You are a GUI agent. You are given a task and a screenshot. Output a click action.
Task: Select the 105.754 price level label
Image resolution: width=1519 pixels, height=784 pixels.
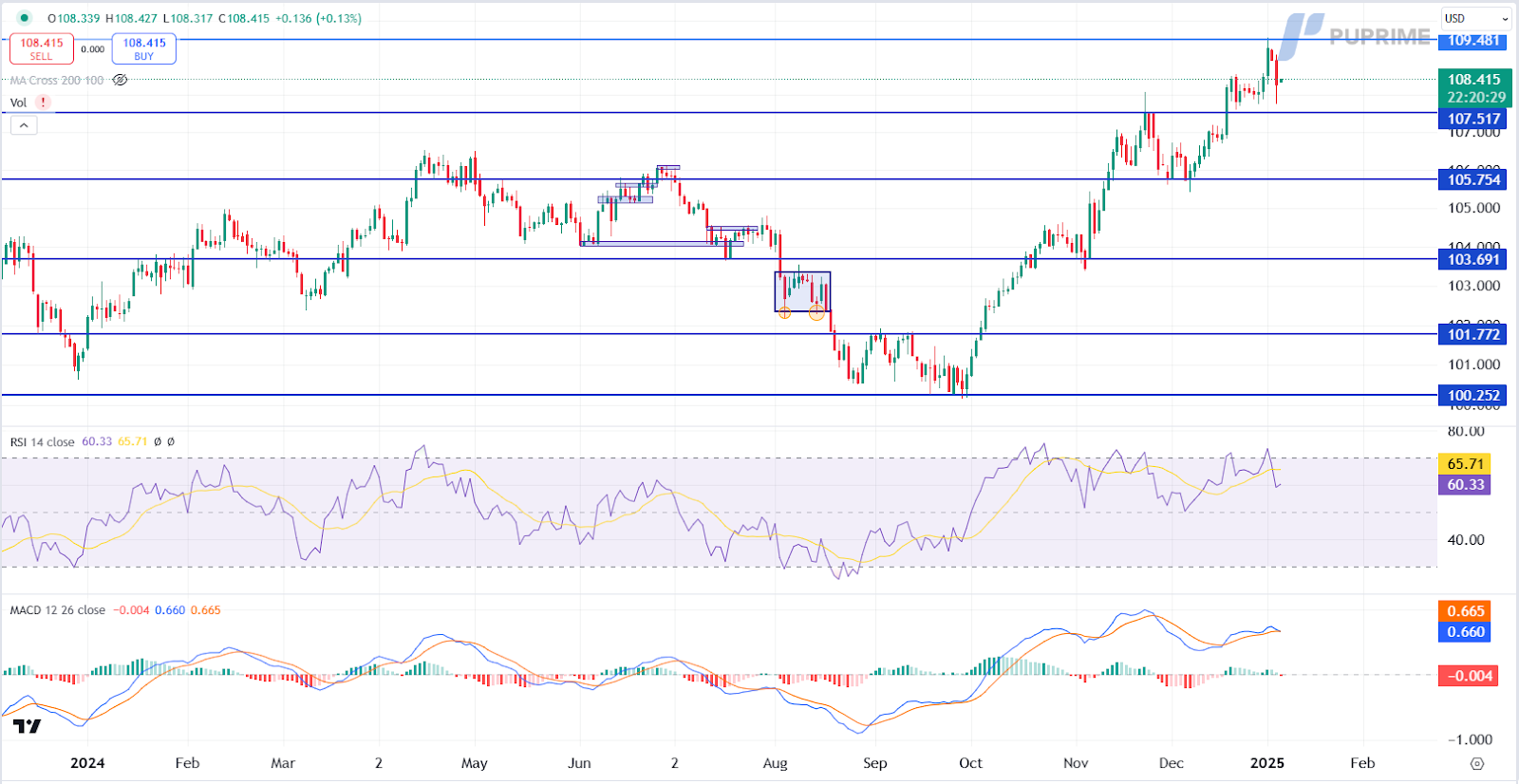click(x=1472, y=179)
